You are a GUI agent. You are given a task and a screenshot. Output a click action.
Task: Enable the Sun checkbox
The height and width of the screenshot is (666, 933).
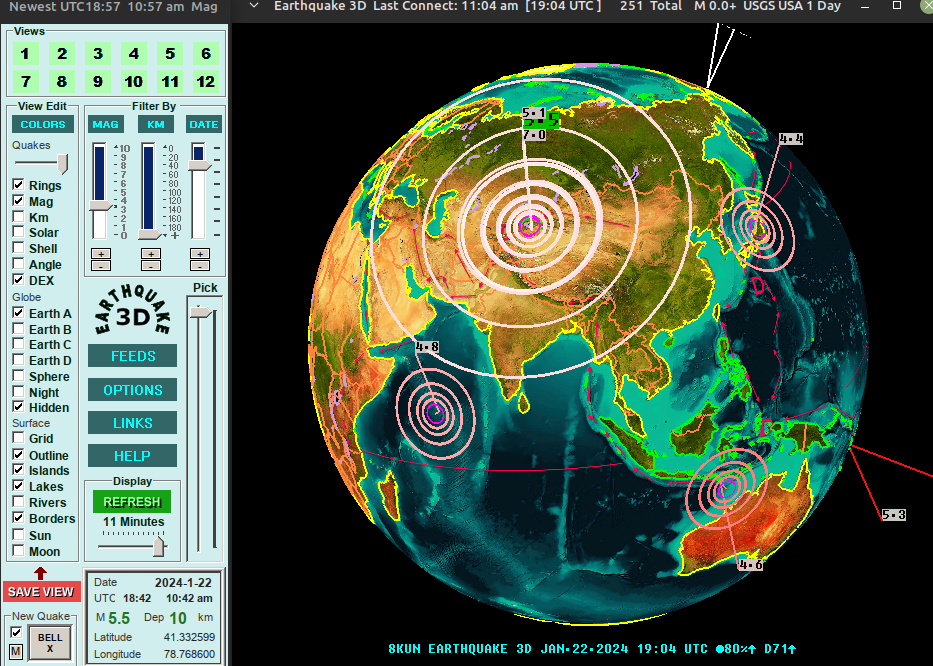(18, 534)
